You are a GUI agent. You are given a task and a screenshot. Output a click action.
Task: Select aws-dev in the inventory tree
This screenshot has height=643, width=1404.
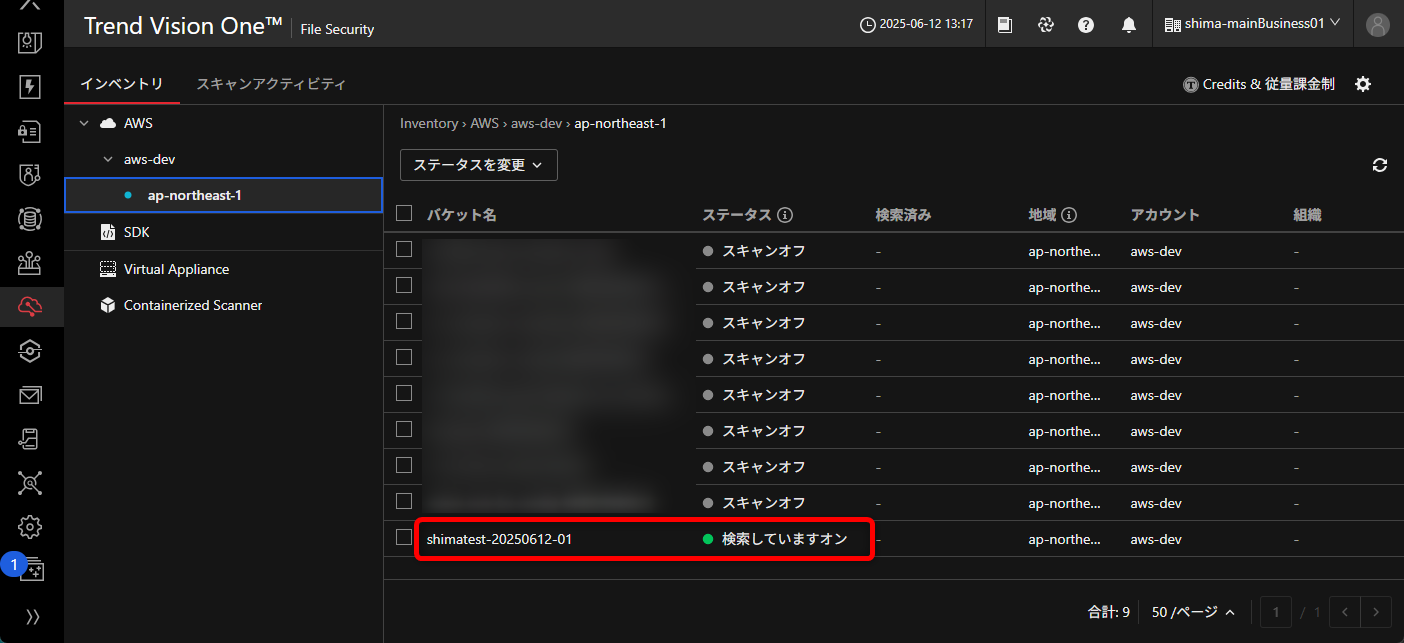click(150, 159)
